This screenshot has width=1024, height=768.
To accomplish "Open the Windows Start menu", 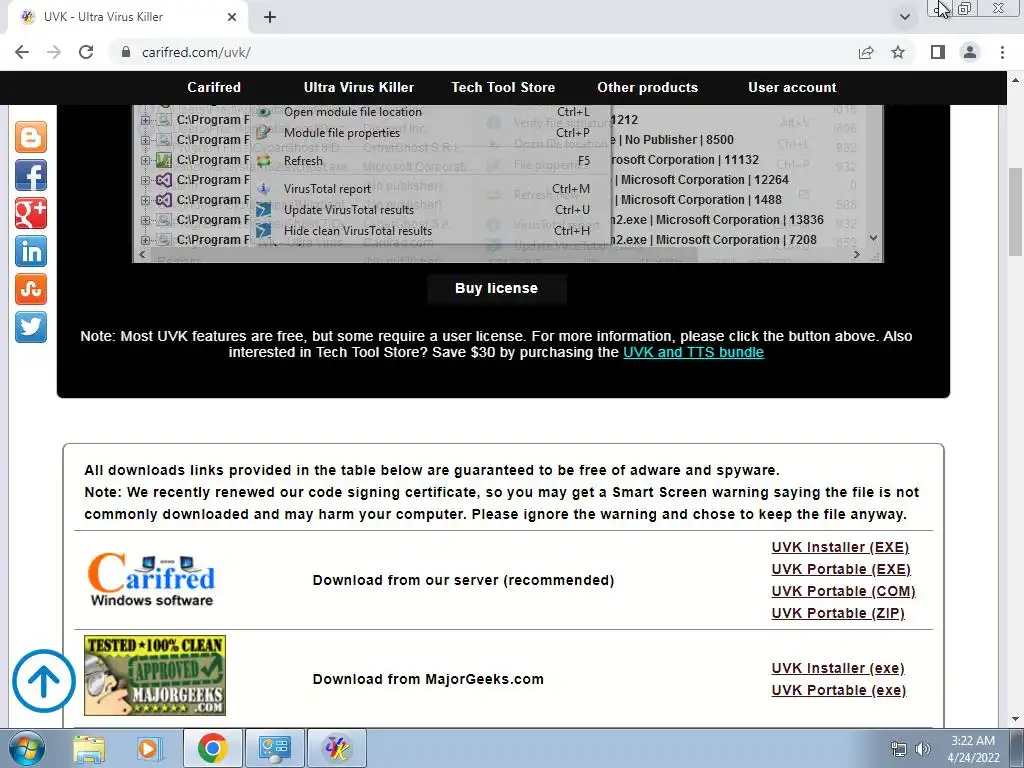I will point(26,748).
